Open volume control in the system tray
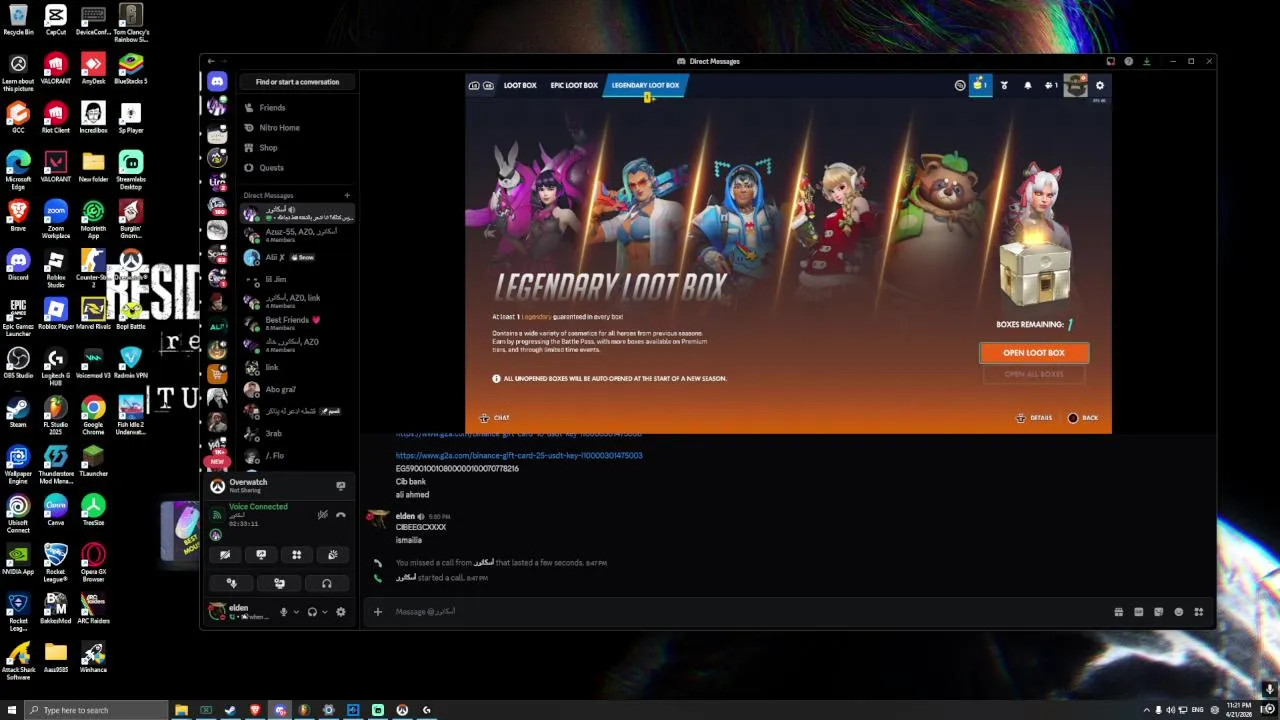Screen dimensions: 1280x720 [x=1171, y=710]
